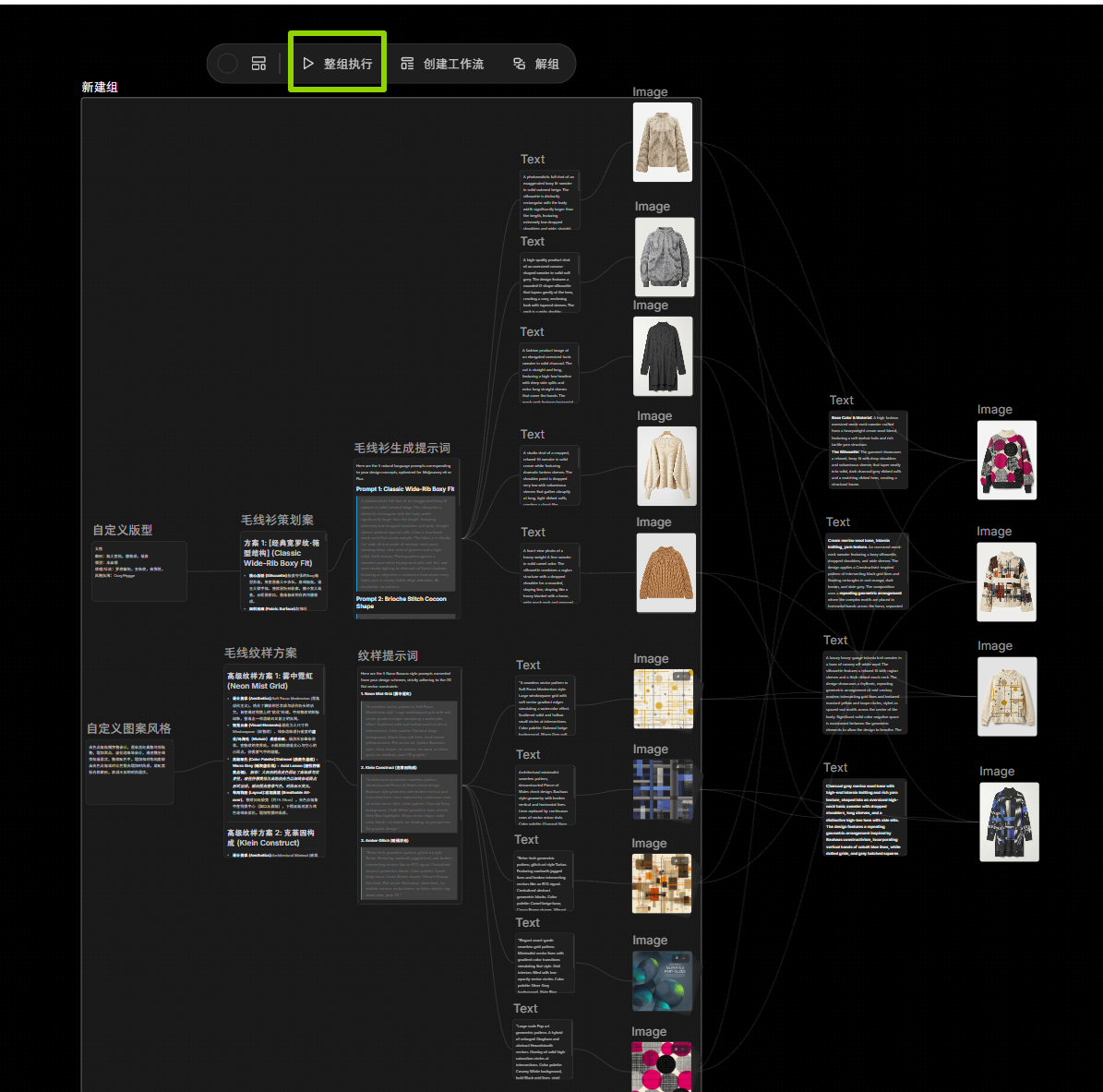Select the long black sweater image
The width and height of the screenshot is (1103, 1092).
663,356
